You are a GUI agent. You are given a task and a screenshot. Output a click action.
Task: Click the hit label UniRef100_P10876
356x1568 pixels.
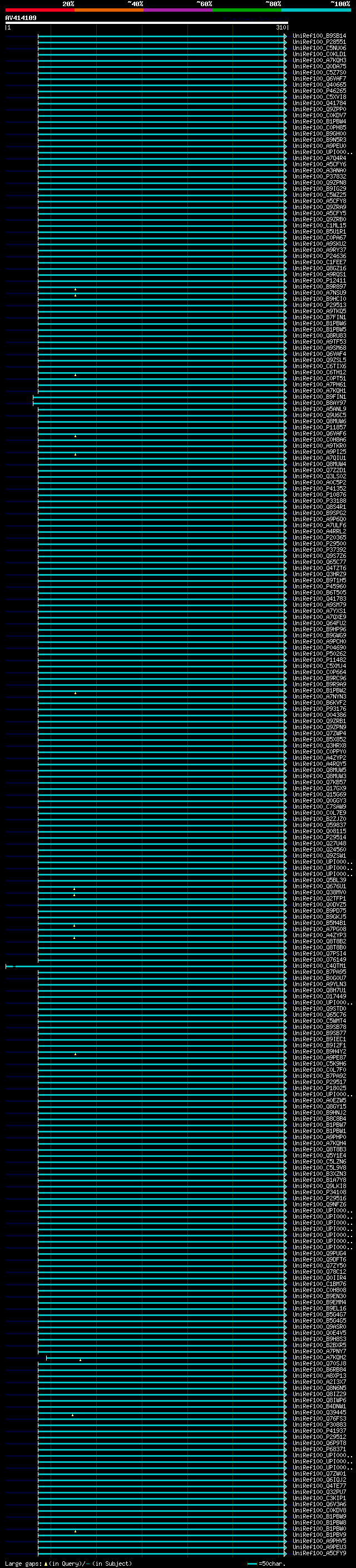point(319,495)
